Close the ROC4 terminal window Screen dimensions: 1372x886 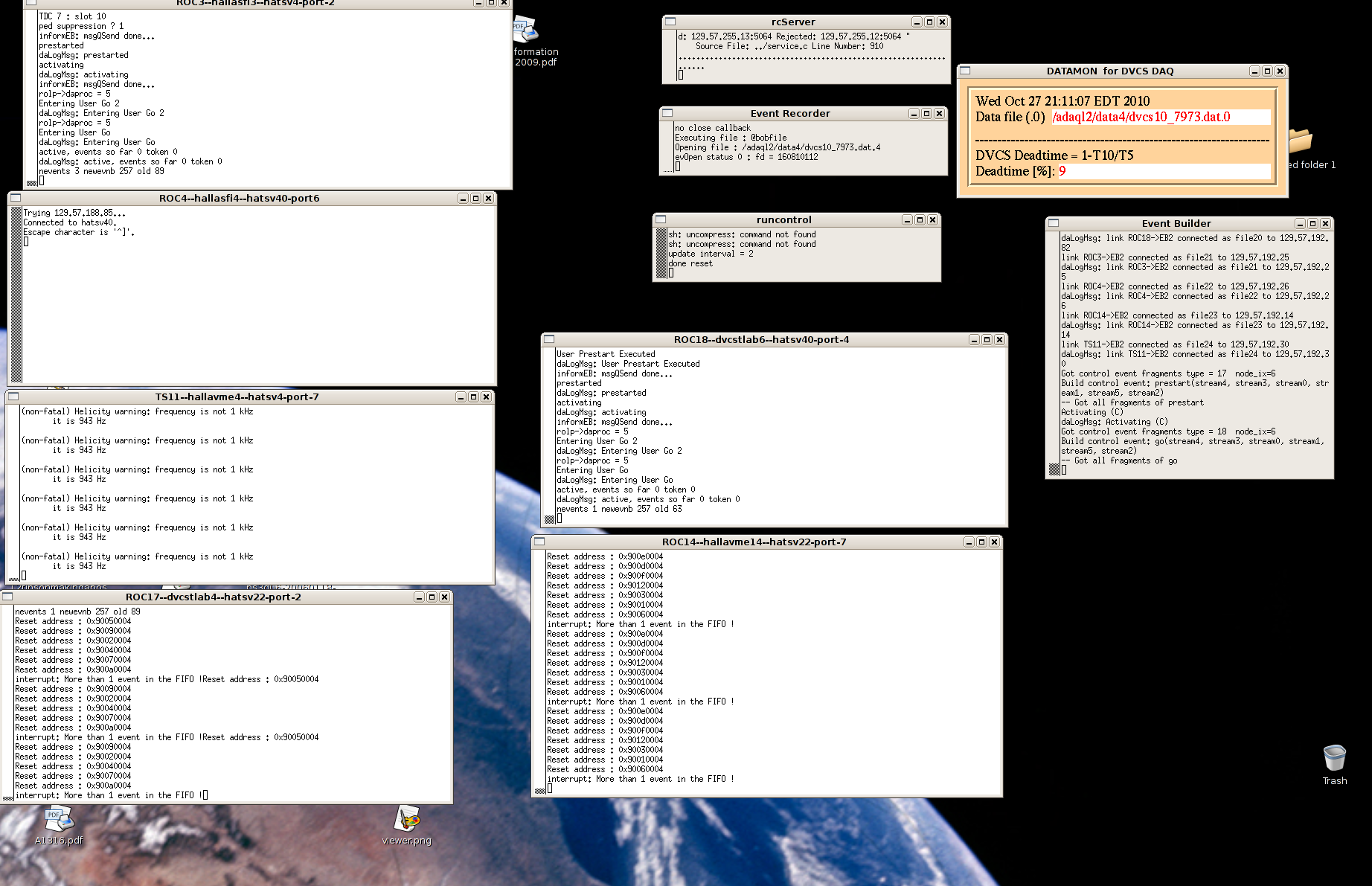click(488, 199)
